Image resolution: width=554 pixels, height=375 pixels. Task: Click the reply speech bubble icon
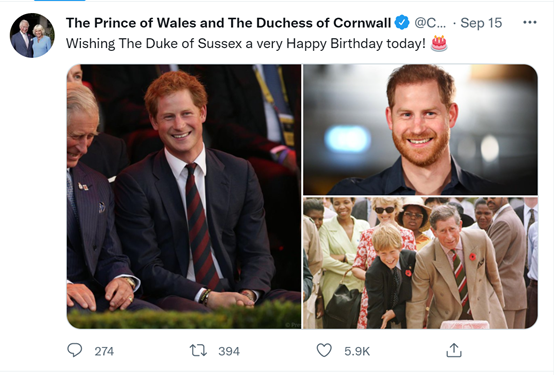pyautogui.click(x=75, y=350)
